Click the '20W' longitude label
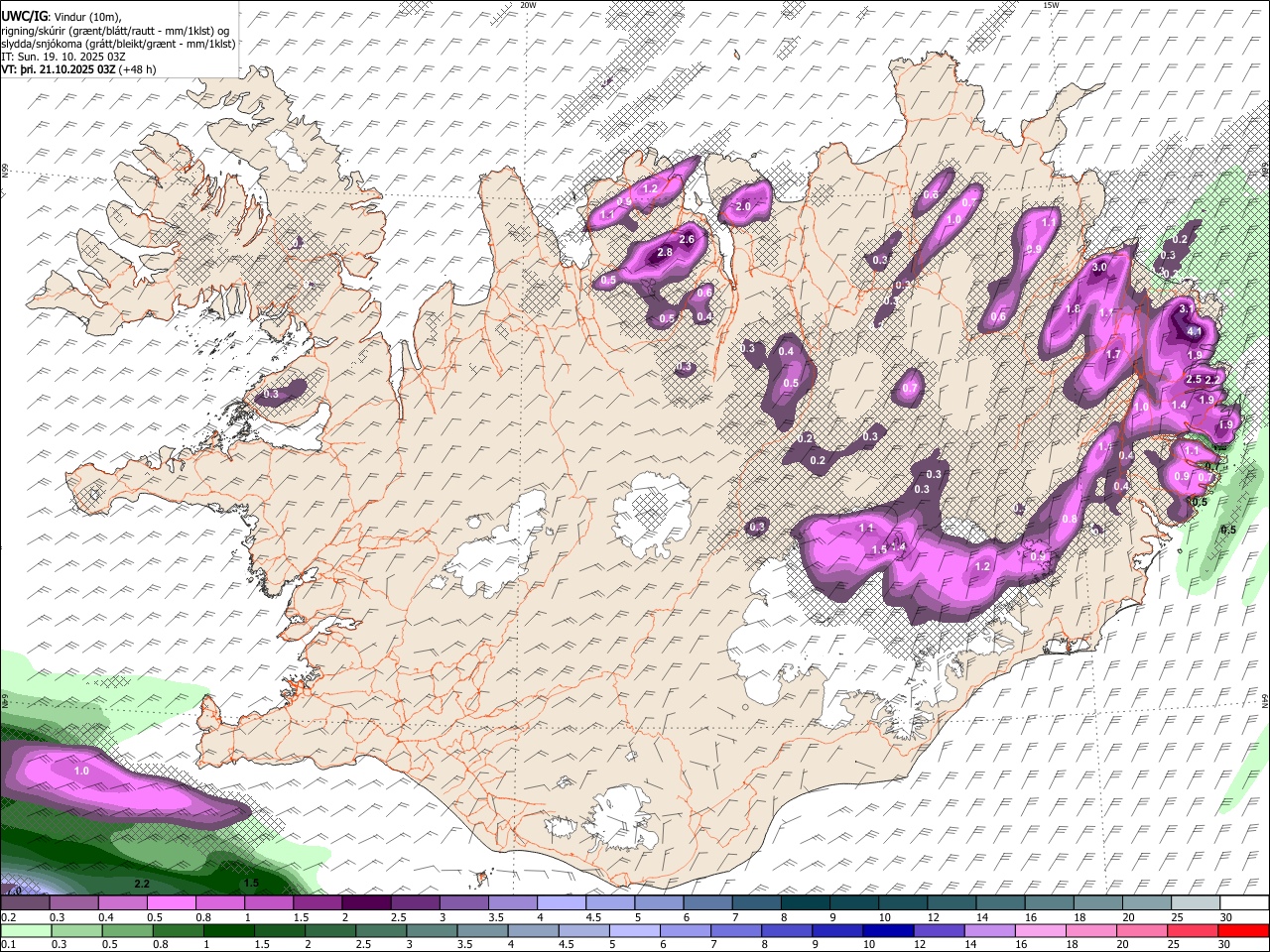Screen dimensions: 1270x952 pos(528,4)
